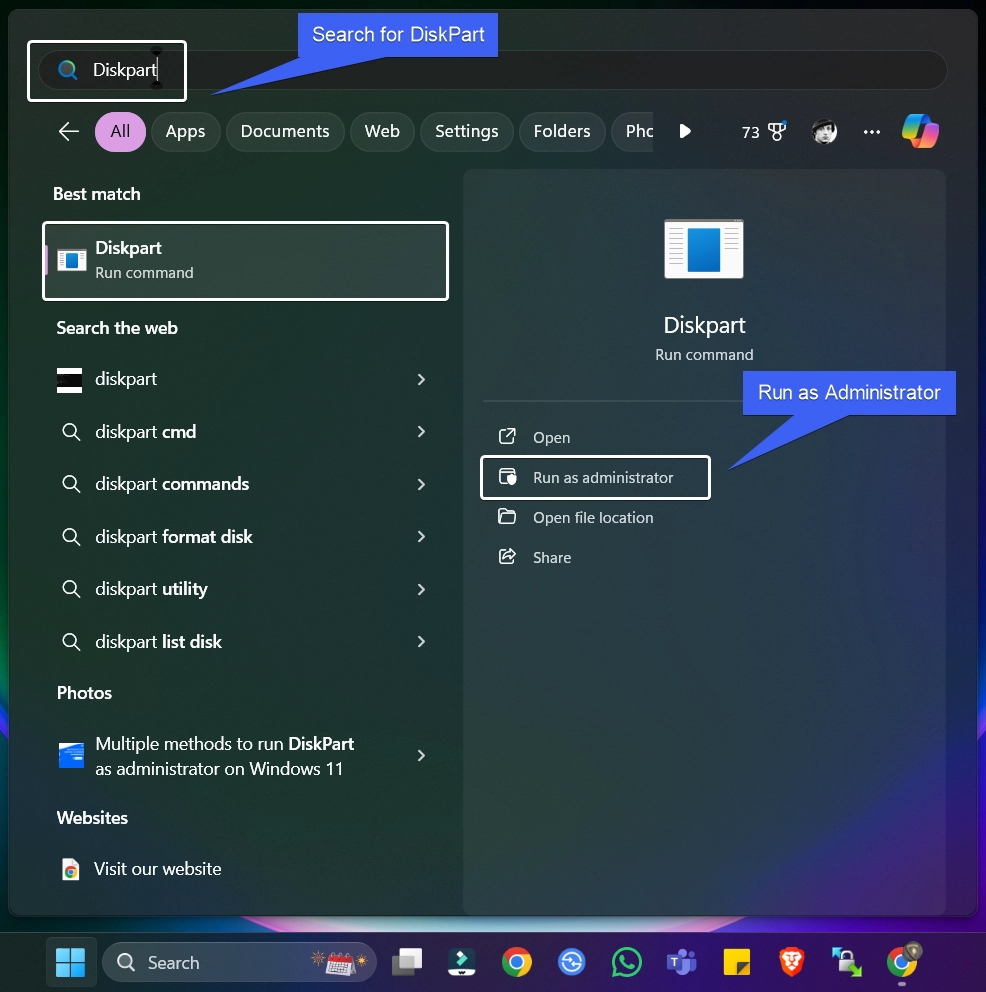Open Microsoft Teams from the taskbar
This screenshot has width=986, height=992.
pos(681,962)
